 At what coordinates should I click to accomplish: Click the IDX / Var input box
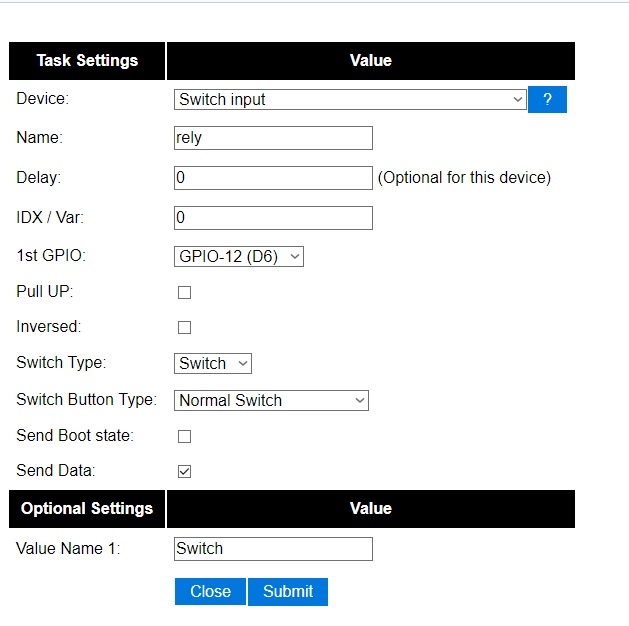coord(273,218)
